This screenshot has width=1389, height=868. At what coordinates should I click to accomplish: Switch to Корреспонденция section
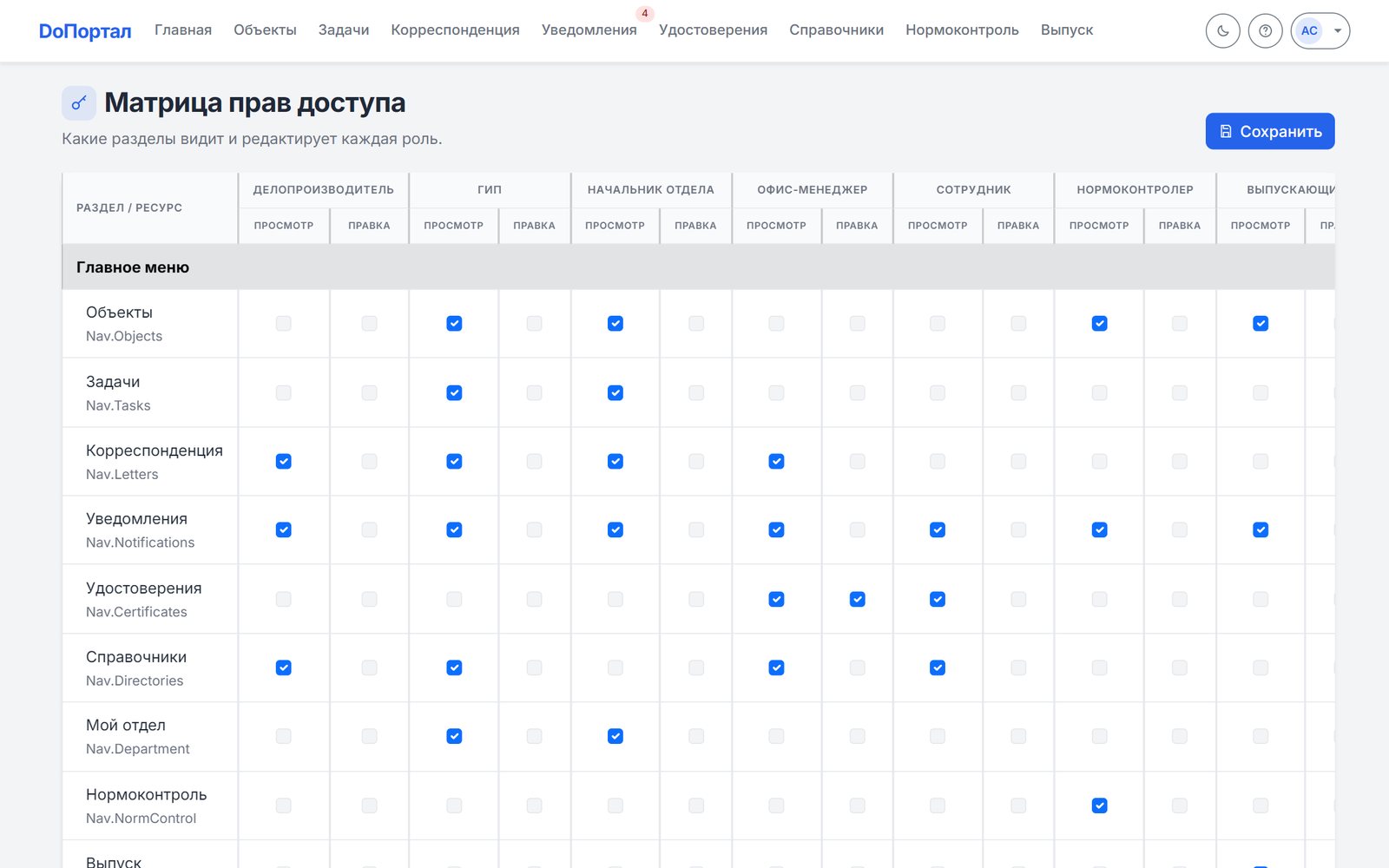coord(455,30)
